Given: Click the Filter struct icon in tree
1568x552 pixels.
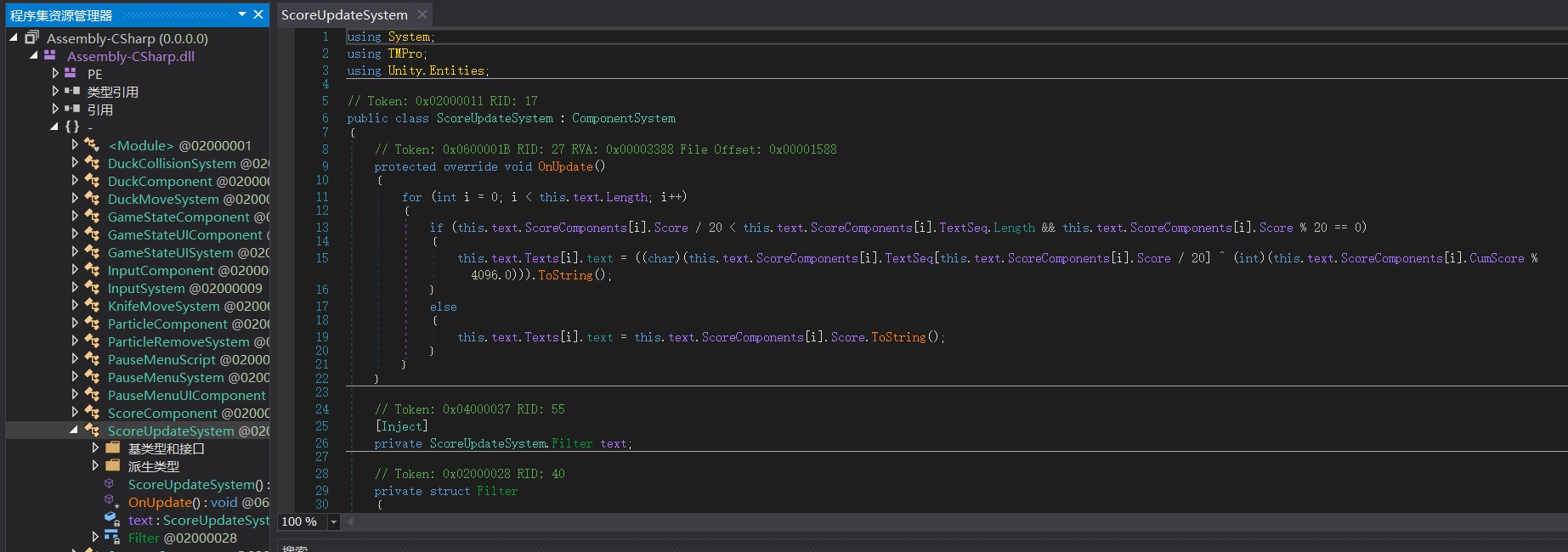Looking at the screenshot, I should [111, 538].
